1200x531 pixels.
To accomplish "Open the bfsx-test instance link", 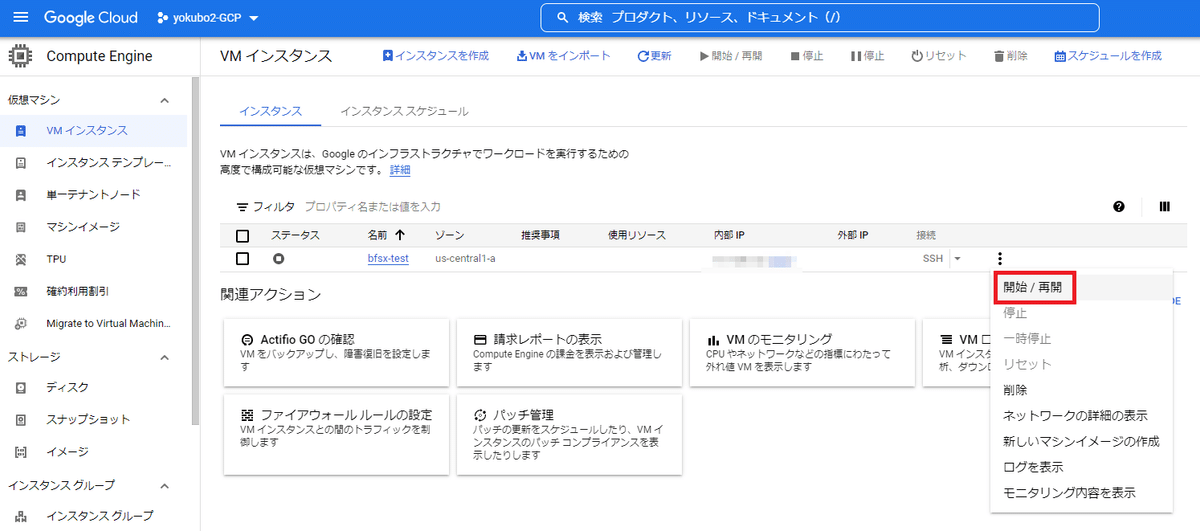I will [x=388, y=259].
